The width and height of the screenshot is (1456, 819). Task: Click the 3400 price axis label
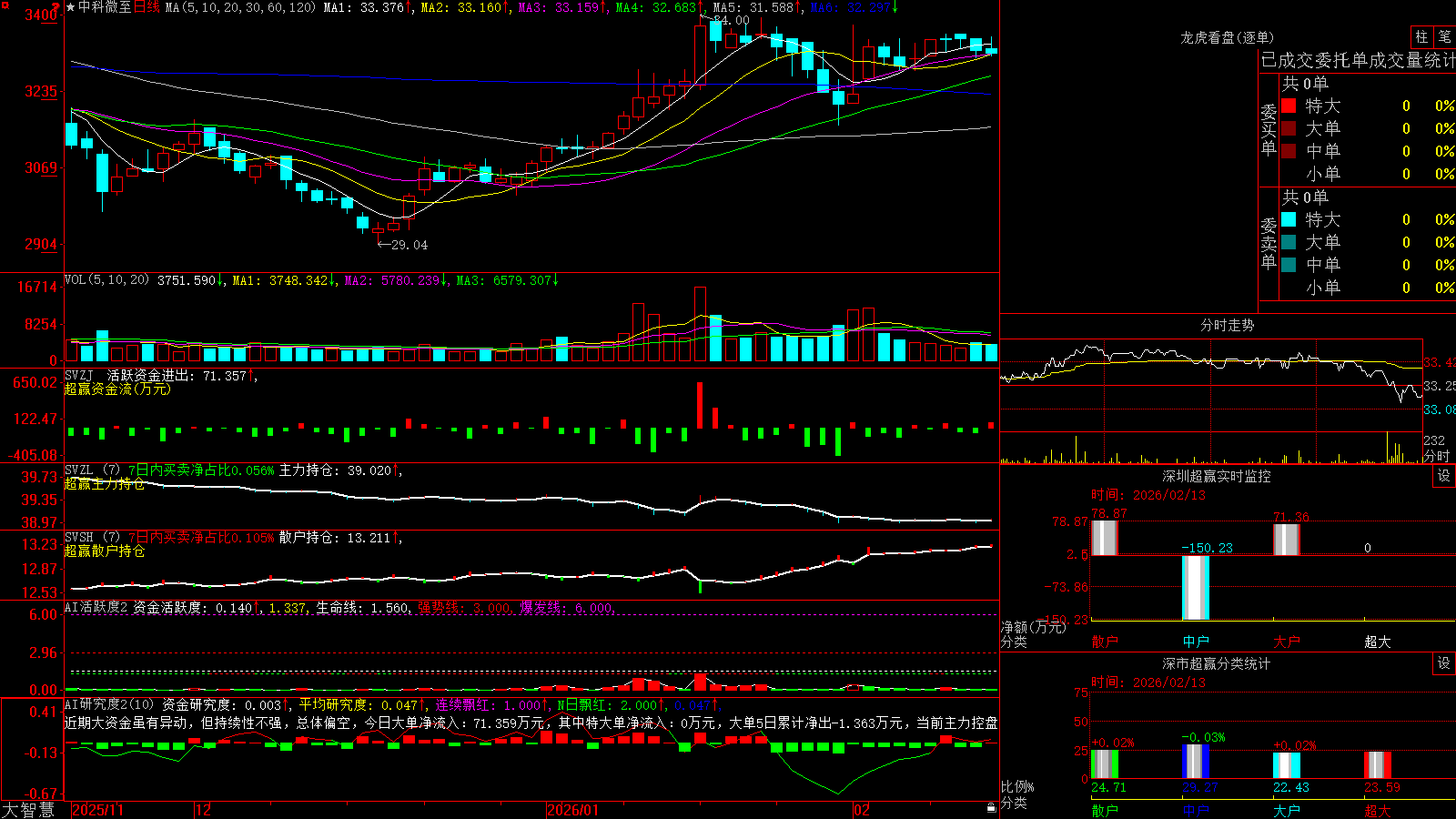tap(42, 15)
